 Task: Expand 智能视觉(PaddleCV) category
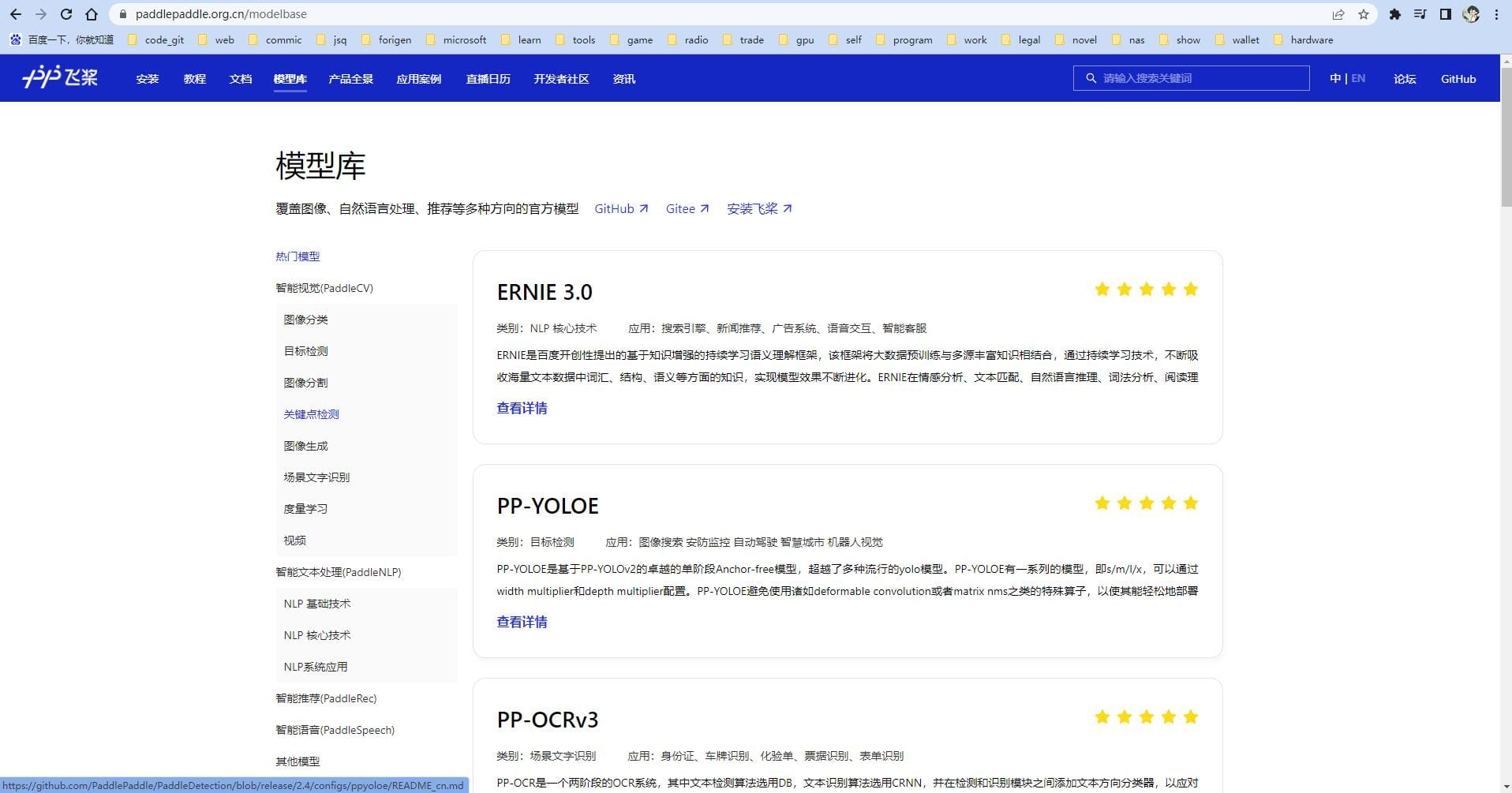[x=324, y=288]
